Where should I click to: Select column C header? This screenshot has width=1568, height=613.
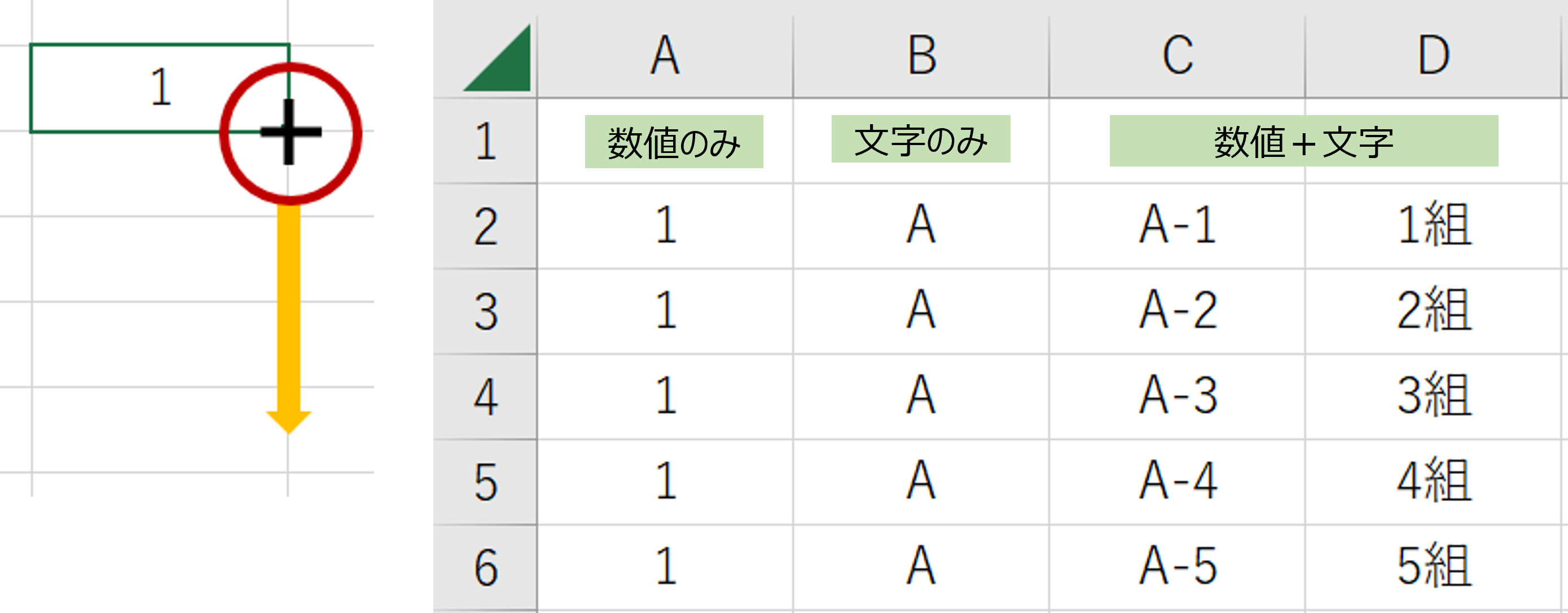1177,56
